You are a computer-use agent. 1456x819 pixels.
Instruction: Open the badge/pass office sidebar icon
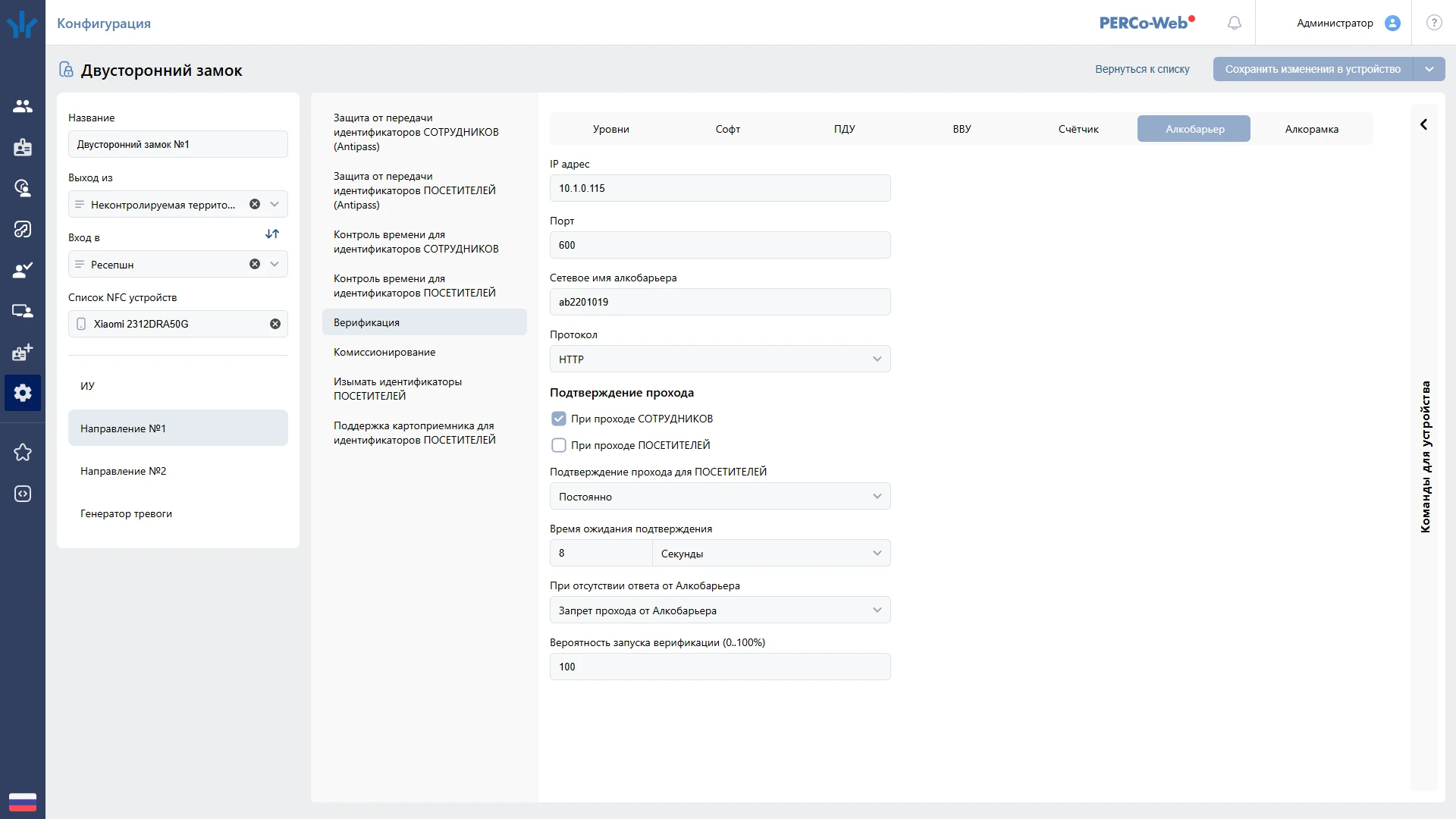point(23,147)
